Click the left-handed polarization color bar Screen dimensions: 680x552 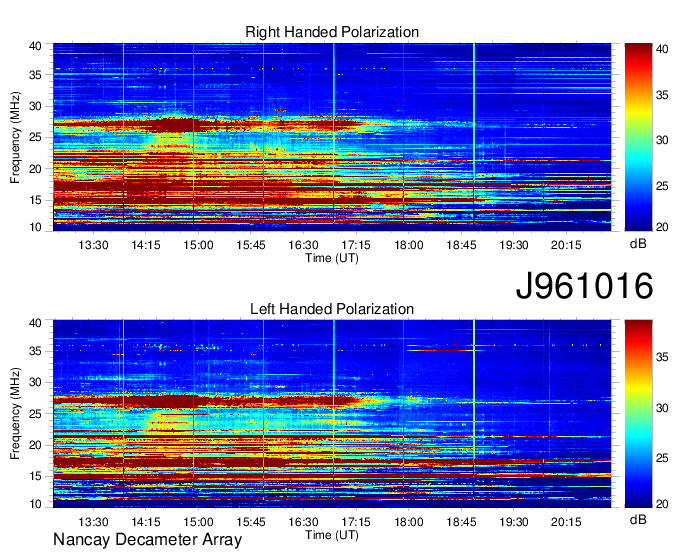(x=638, y=414)
